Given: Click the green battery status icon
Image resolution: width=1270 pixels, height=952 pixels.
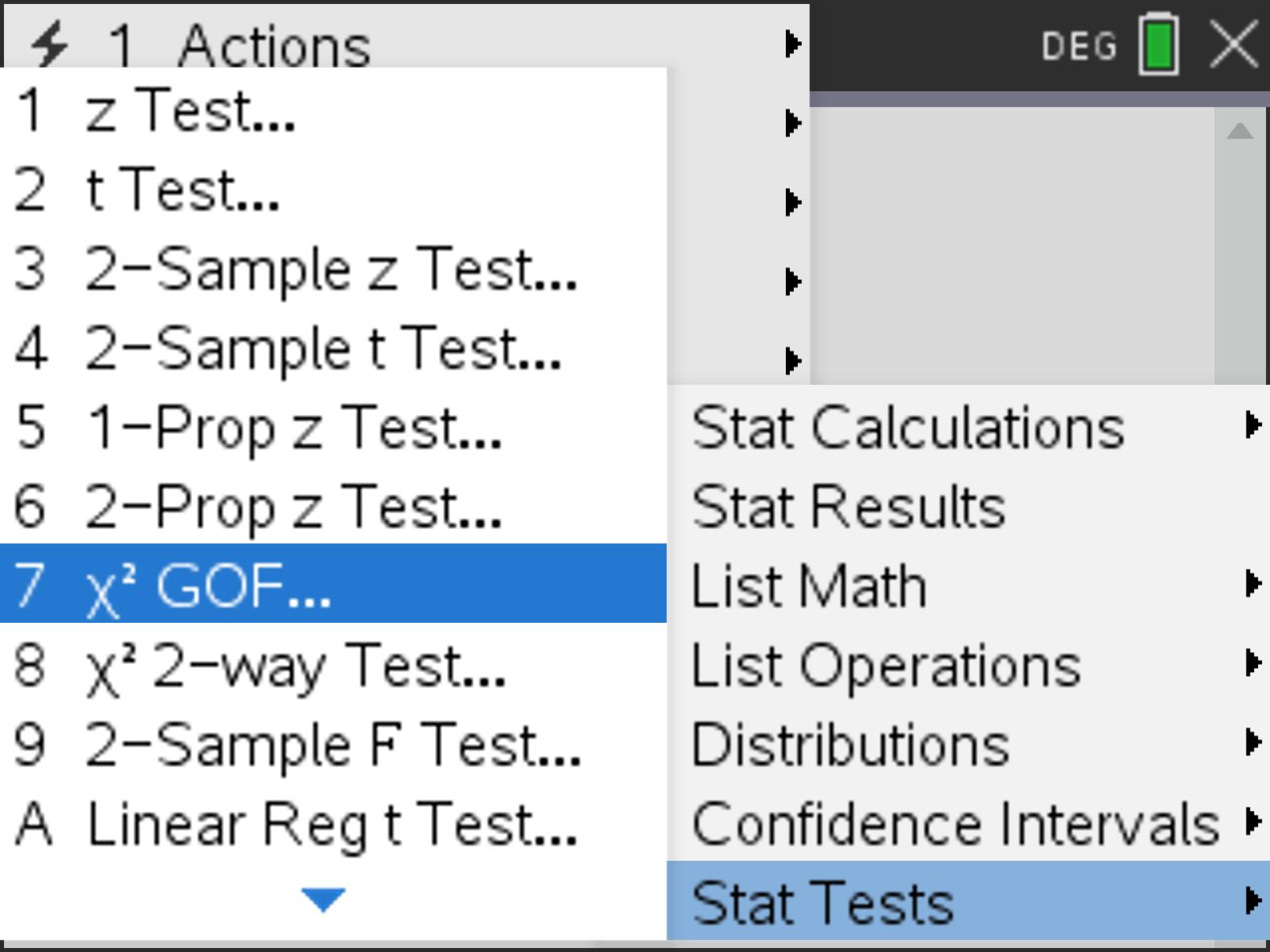Looking at the screenshot, I should pos(1159,45).
